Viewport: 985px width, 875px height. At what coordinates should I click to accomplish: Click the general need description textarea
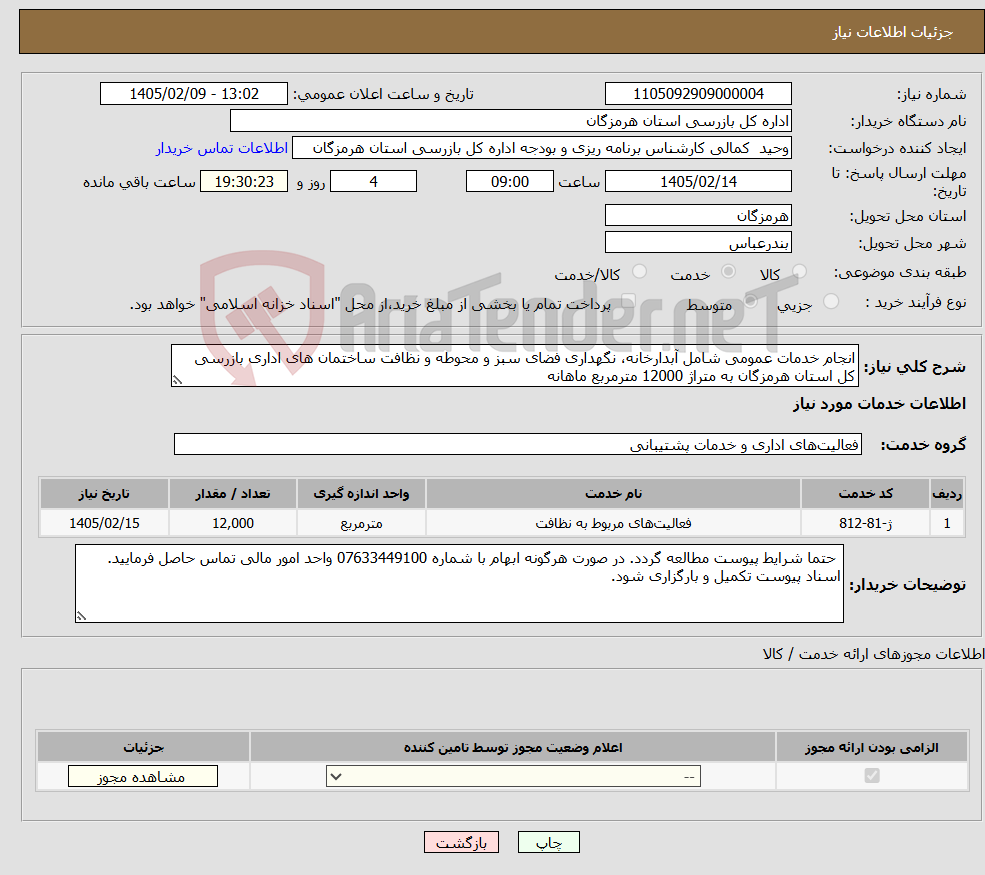point(514,366)
